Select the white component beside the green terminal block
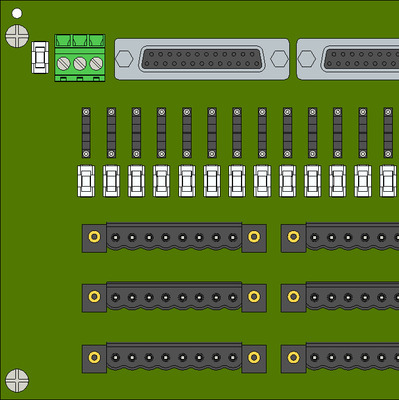399x400 pixels. coord(40,57)
